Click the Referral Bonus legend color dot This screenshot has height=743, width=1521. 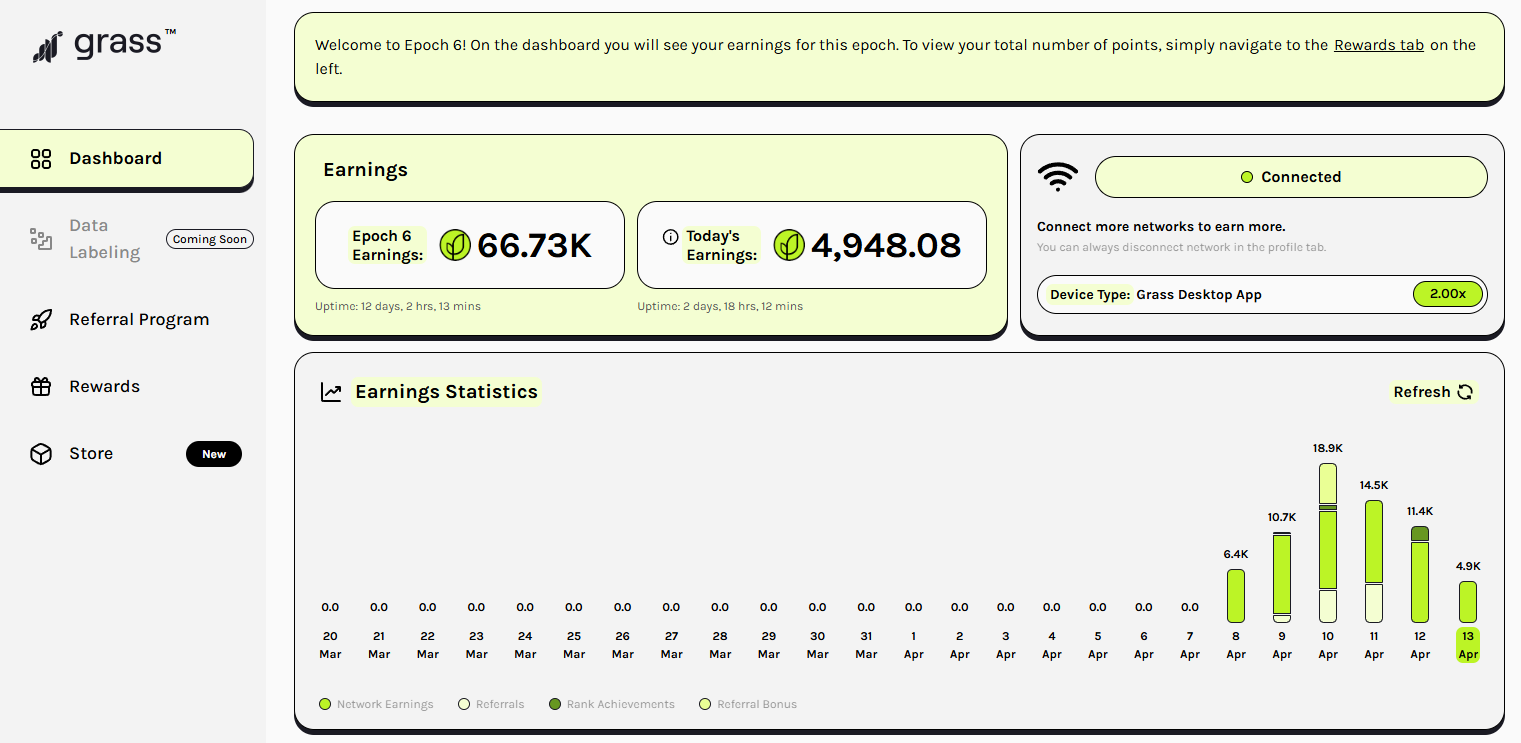705,704
